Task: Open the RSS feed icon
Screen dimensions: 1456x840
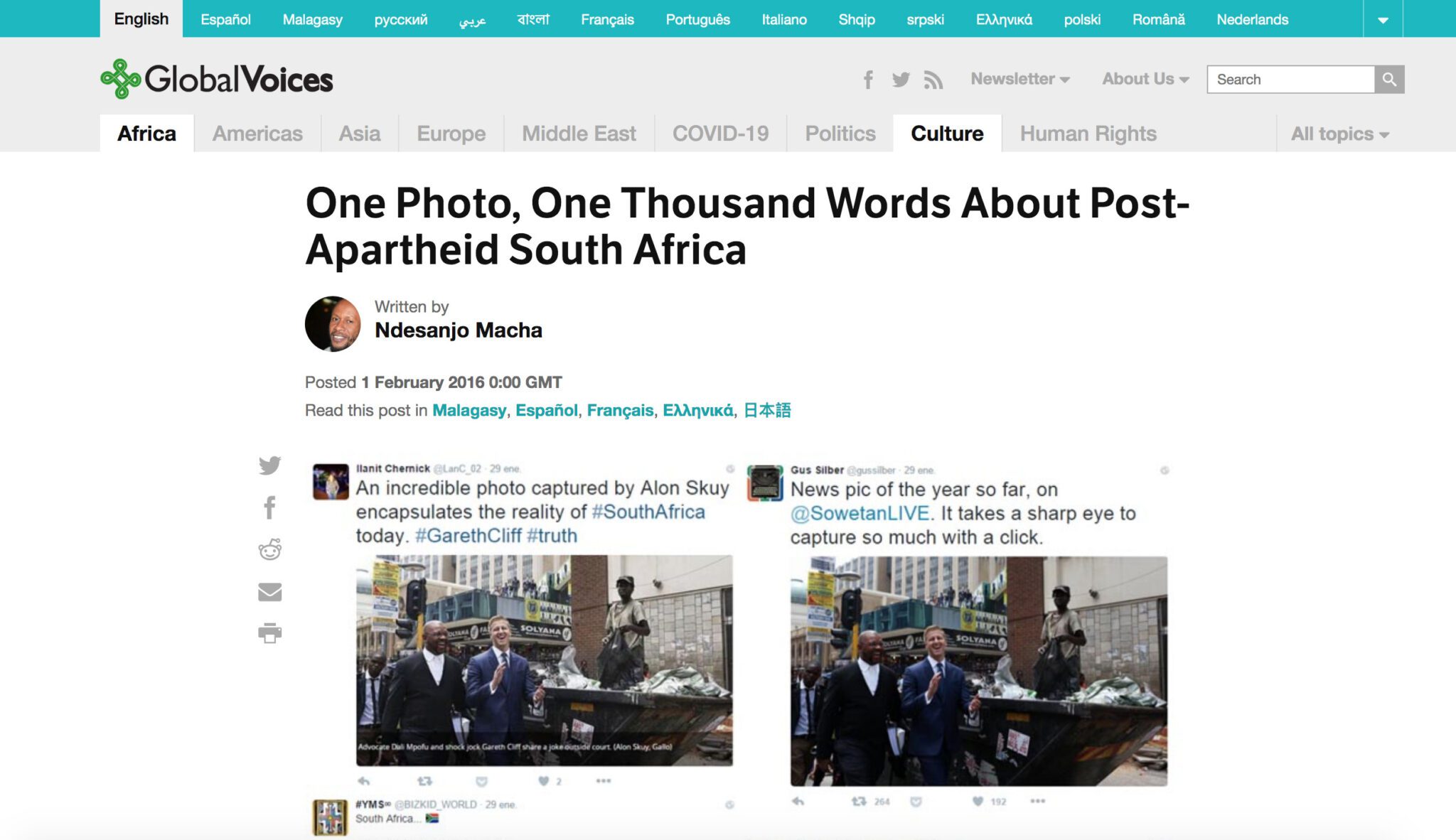Action: click(933, 80)
